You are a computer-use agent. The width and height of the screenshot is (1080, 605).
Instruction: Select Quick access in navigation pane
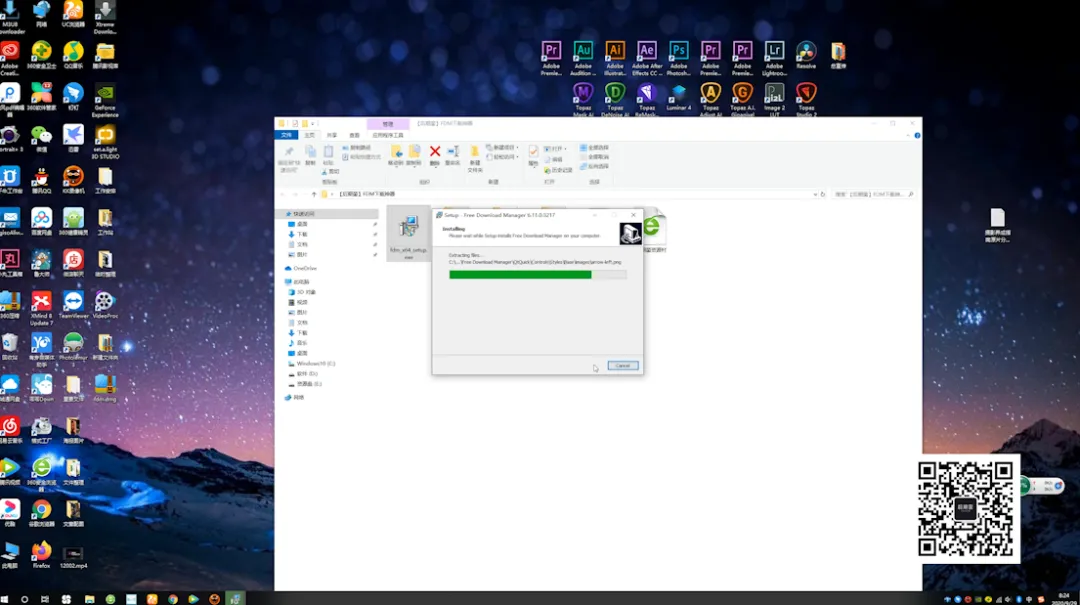[303, 213]
